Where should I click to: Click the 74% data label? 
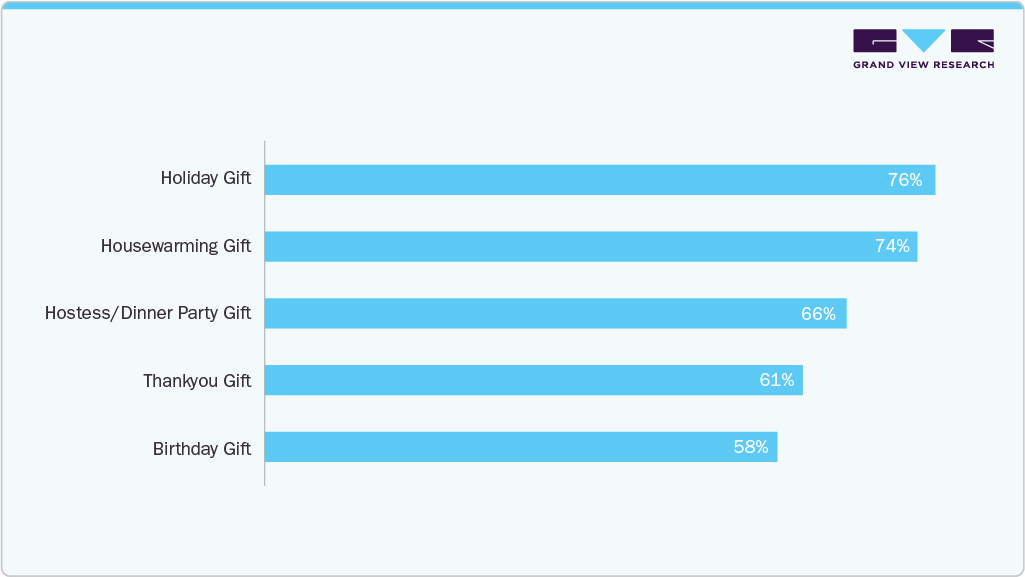[x=892, y=247]
